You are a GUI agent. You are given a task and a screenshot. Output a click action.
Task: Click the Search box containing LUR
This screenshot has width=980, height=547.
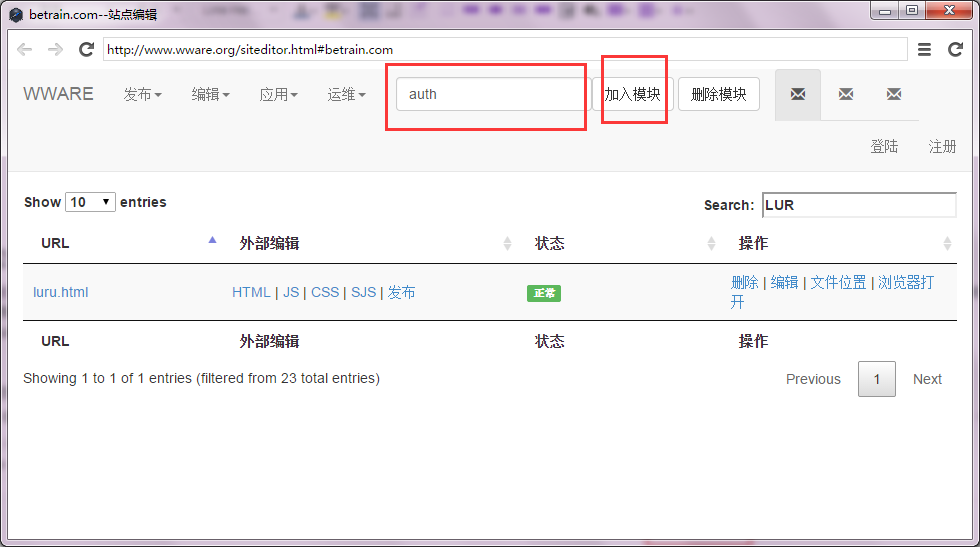pos(859,205)
